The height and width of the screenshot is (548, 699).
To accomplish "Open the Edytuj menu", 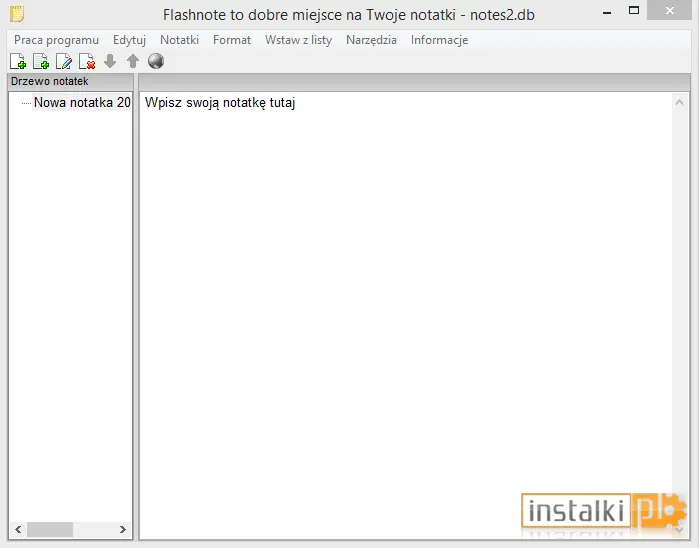I will pyautogui.click(x=129, y=40).
